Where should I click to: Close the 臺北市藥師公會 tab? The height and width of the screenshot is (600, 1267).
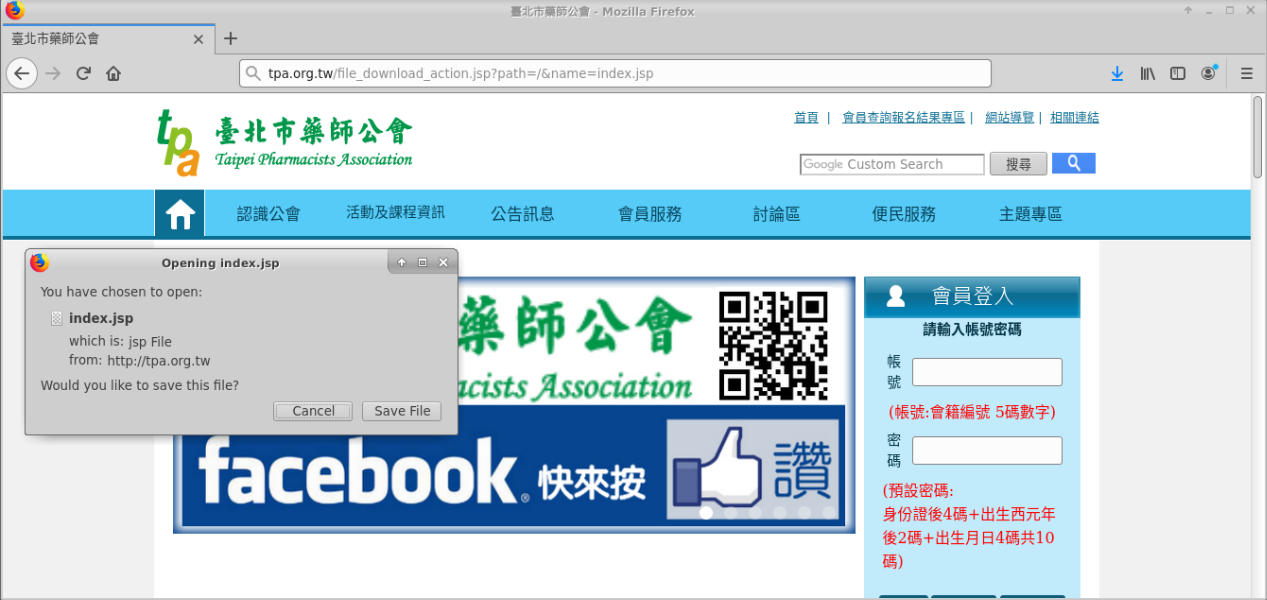click(198, 39)
